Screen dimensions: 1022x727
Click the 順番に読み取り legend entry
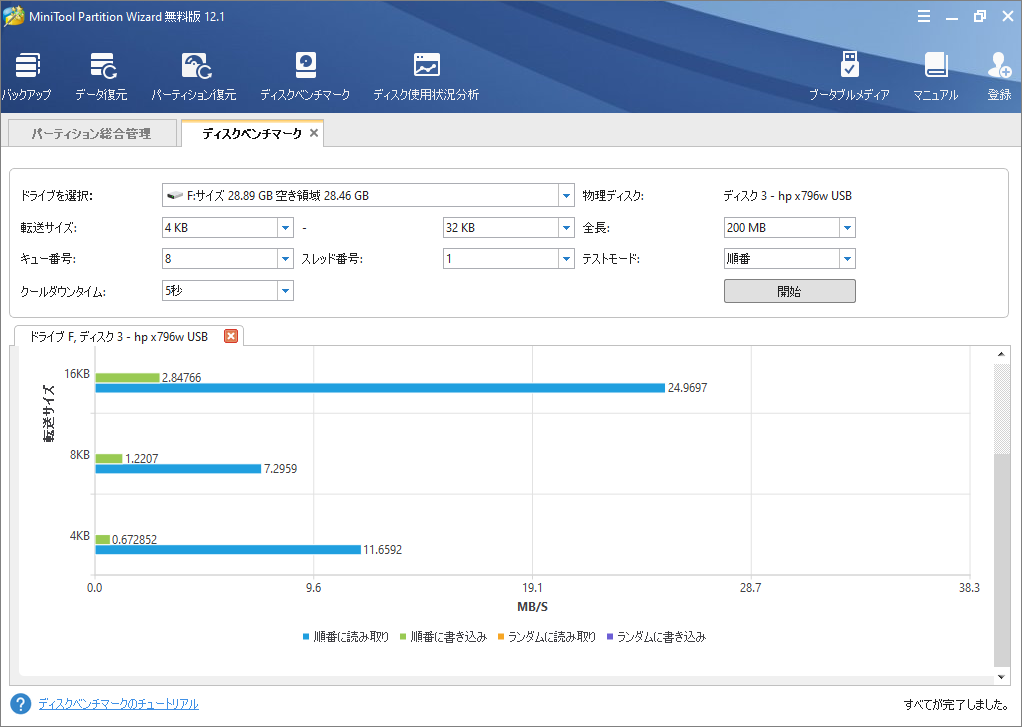pyautogui.click(x=345, y=636)
